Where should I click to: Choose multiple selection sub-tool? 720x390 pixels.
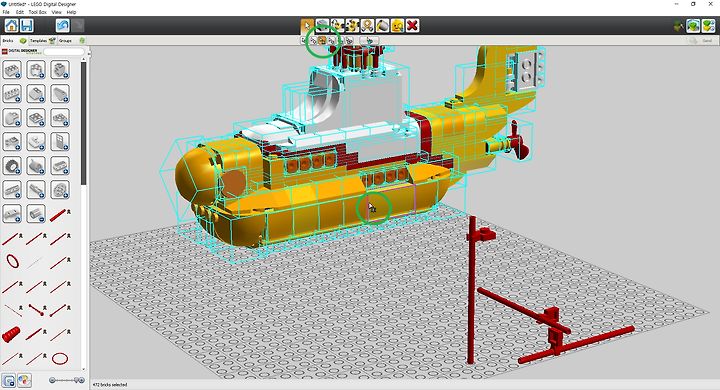(313, 40)
